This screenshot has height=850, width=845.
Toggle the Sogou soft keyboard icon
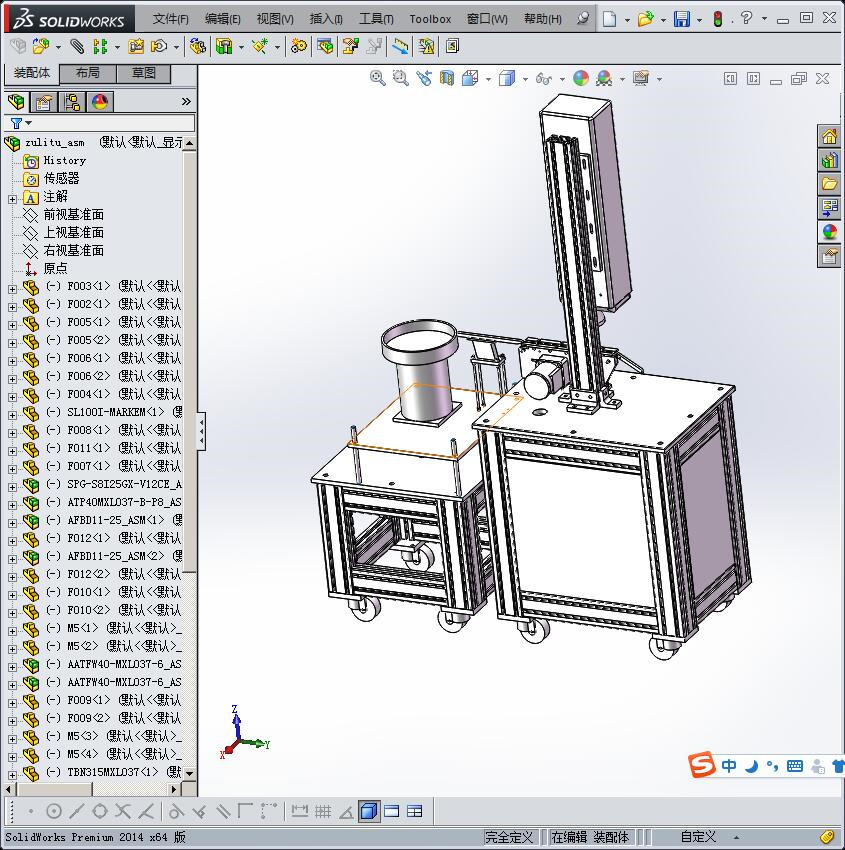[x=795, y=766]
